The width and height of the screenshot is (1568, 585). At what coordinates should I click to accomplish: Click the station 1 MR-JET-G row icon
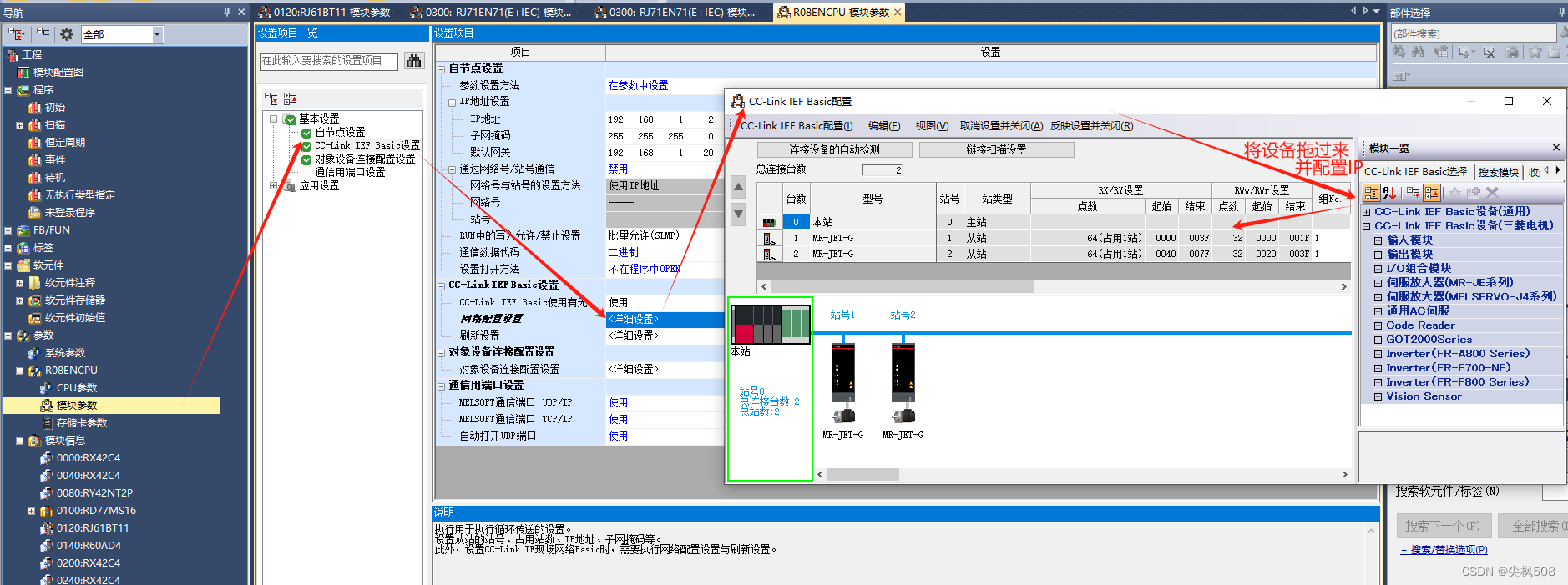pos(769,239)
